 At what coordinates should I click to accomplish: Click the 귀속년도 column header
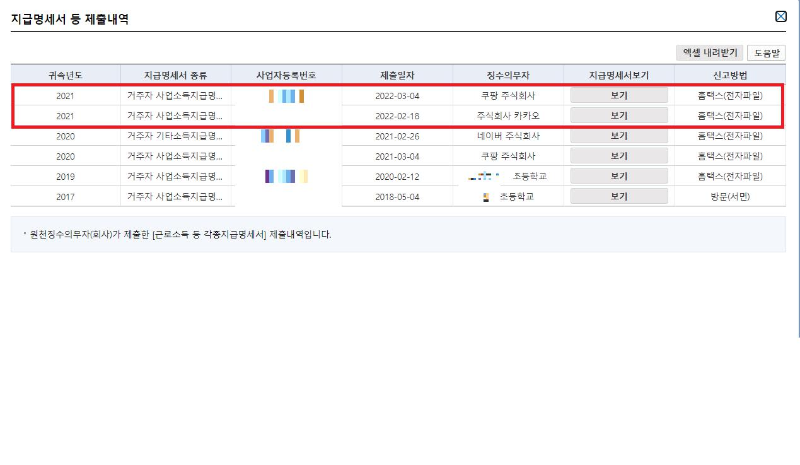click(65, 76)
